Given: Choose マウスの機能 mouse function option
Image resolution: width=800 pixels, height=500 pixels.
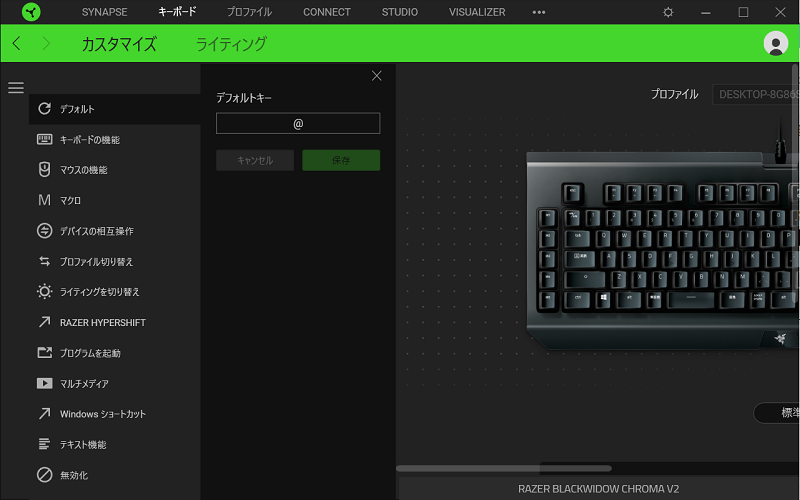Looking at the screenshot, I should tap(115, 170).
